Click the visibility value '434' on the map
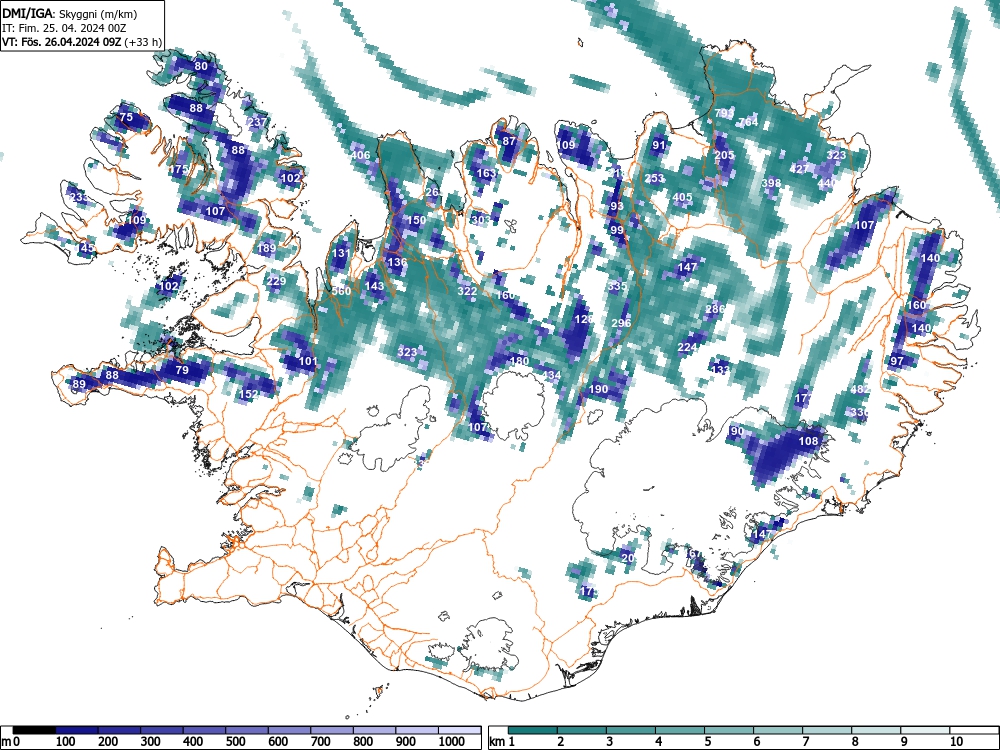The image size is (1000, 750). click(x=551, y=374)
